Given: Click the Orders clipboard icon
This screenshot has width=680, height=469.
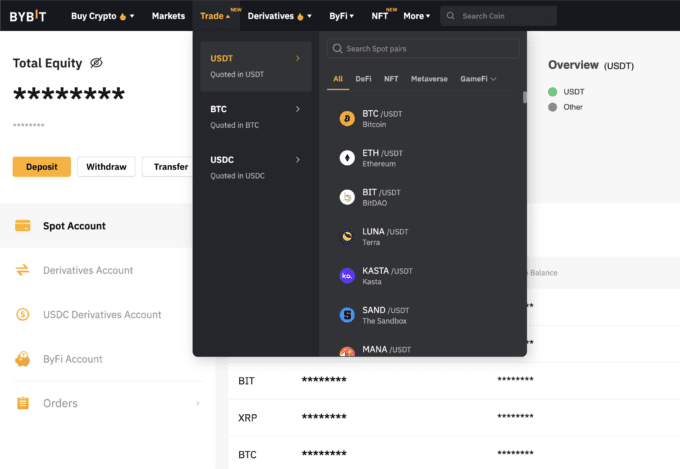Looking at the screenshot, I should point(23,403).
